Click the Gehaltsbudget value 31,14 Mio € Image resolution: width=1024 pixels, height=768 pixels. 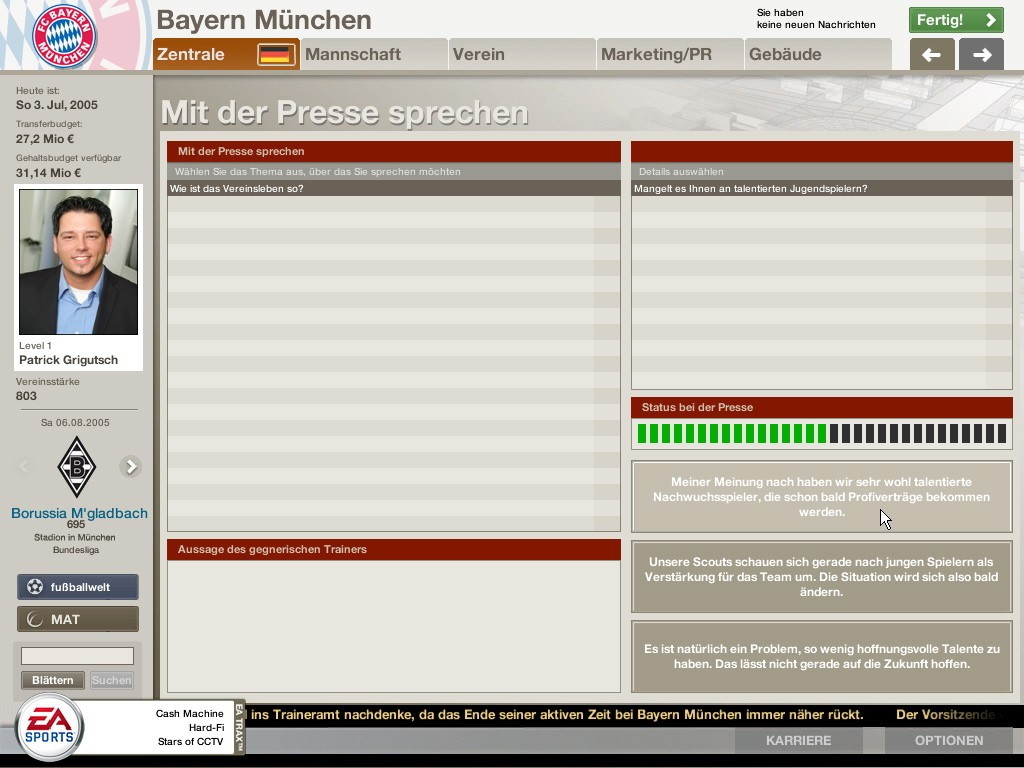[x=48, y=173]
